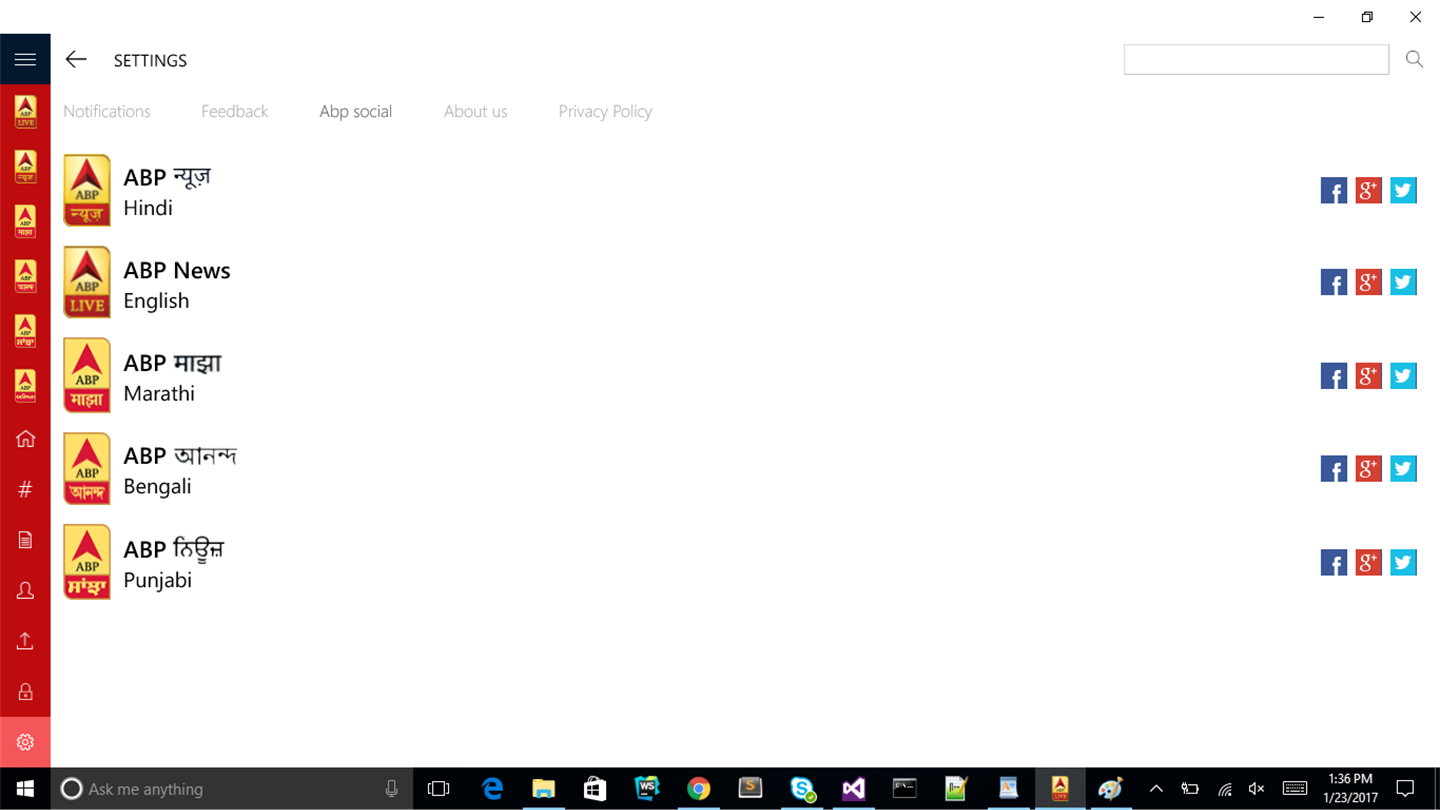Viewport: 1440px width, 810px height.
Task: Open Twitter for ABP Punjabi
Action: 1404,562
